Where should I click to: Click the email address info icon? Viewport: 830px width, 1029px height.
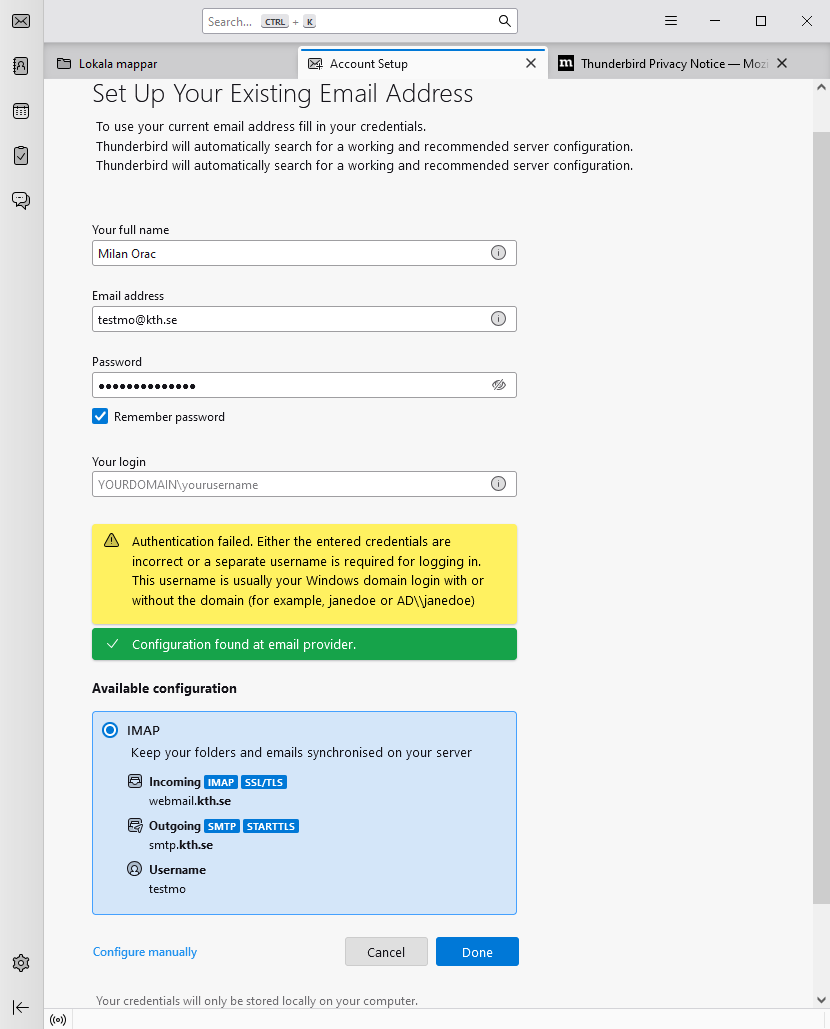point(498,319)
